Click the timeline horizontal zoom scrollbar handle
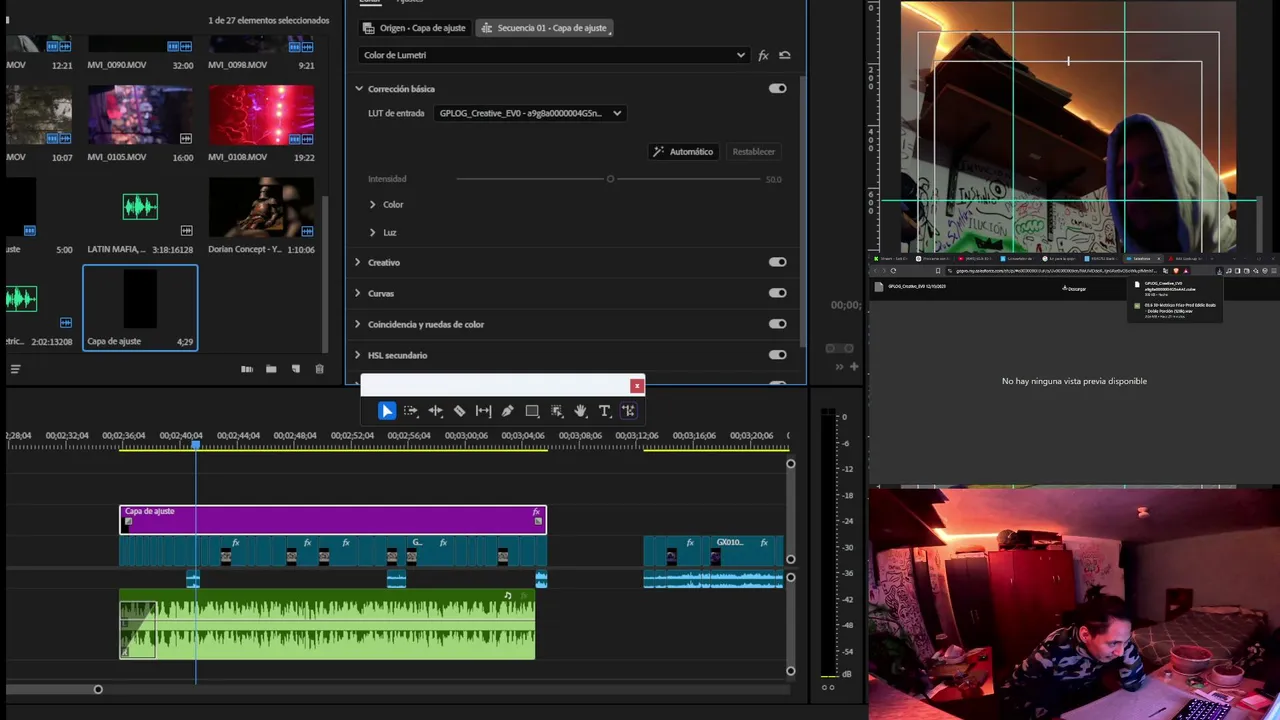 (x=98, y=689)
